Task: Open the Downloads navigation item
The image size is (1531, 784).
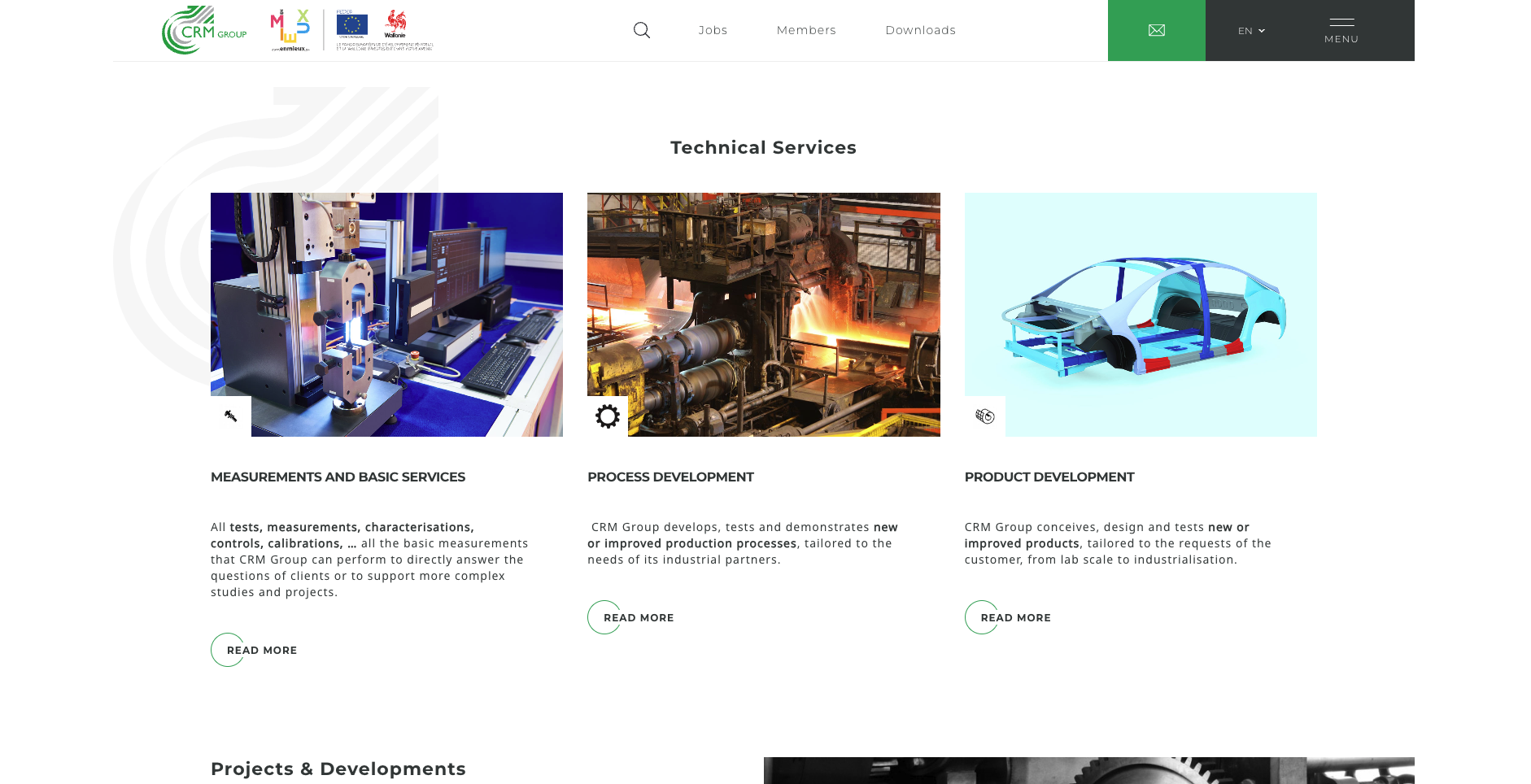Action: [920, 29]
